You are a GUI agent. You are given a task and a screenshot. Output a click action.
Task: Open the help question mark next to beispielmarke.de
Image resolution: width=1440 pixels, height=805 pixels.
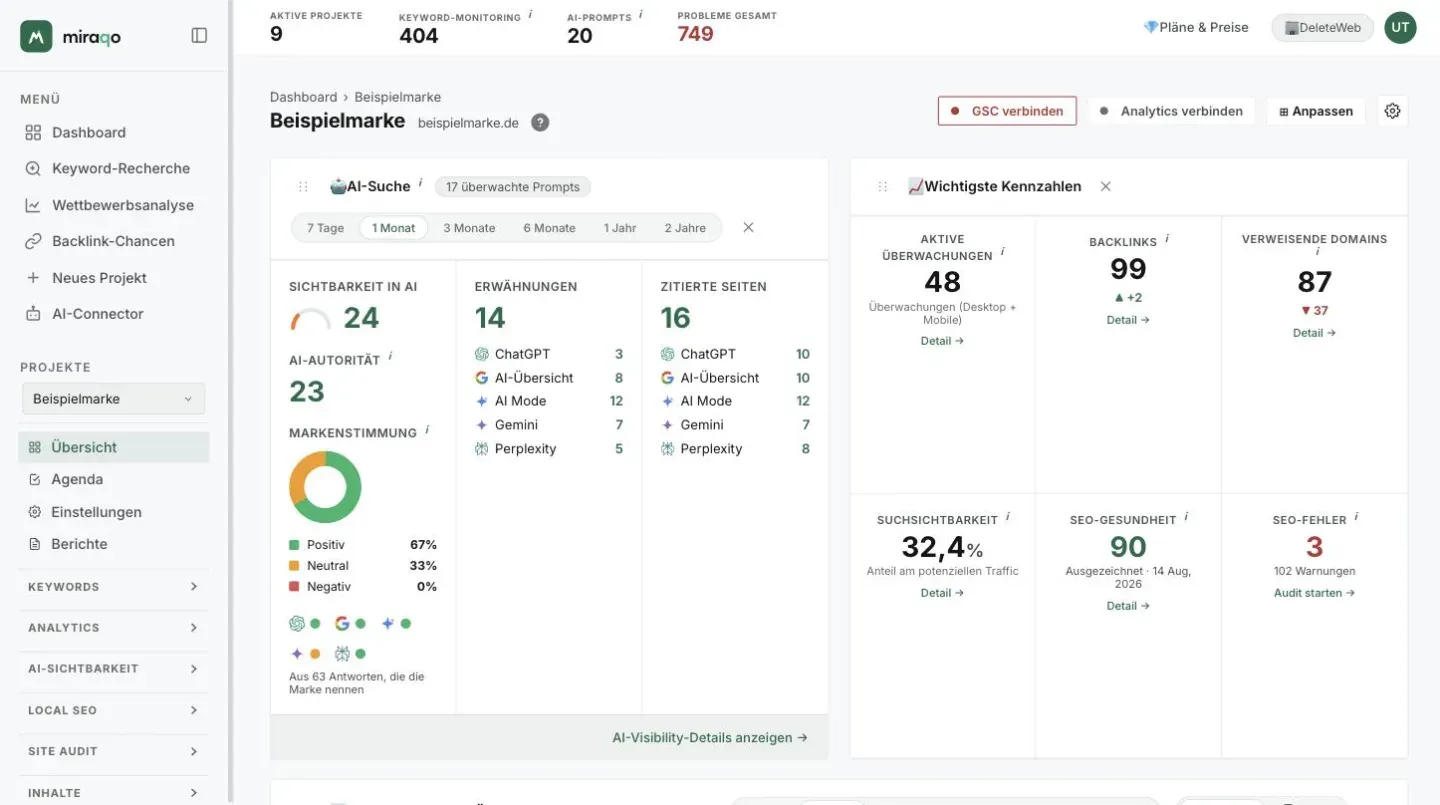540,123
